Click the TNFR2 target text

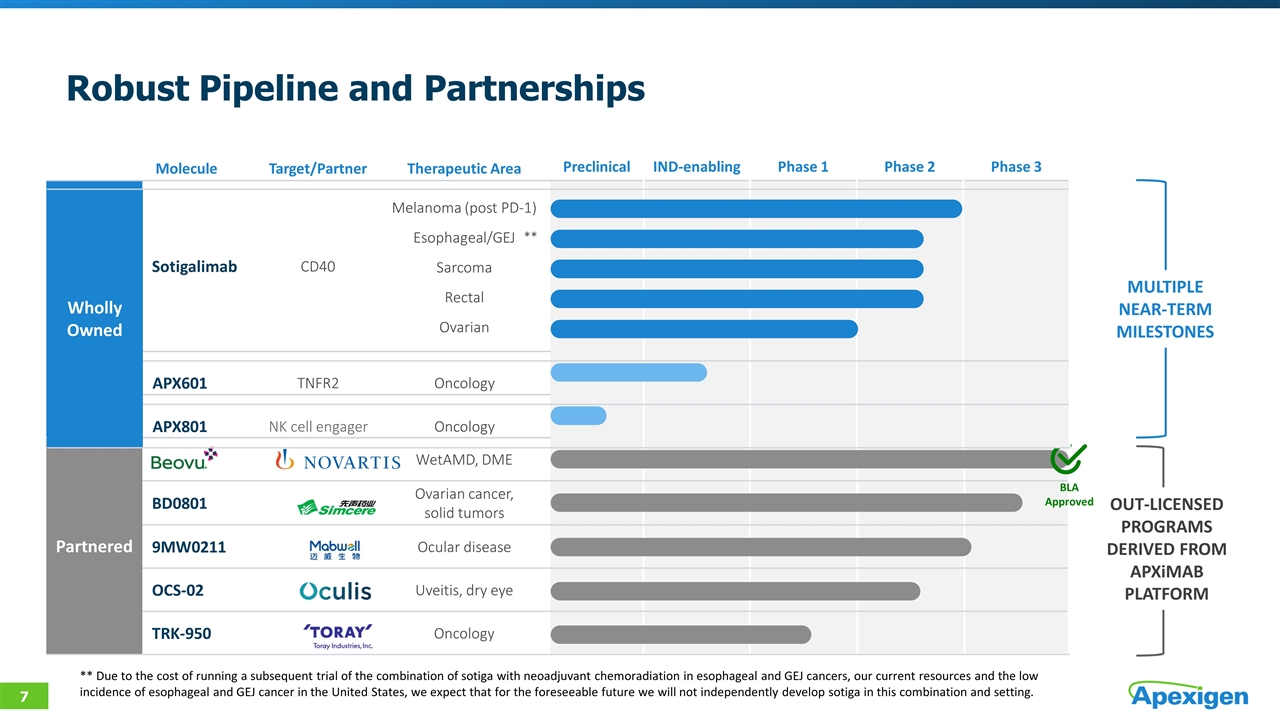point(318,383)
